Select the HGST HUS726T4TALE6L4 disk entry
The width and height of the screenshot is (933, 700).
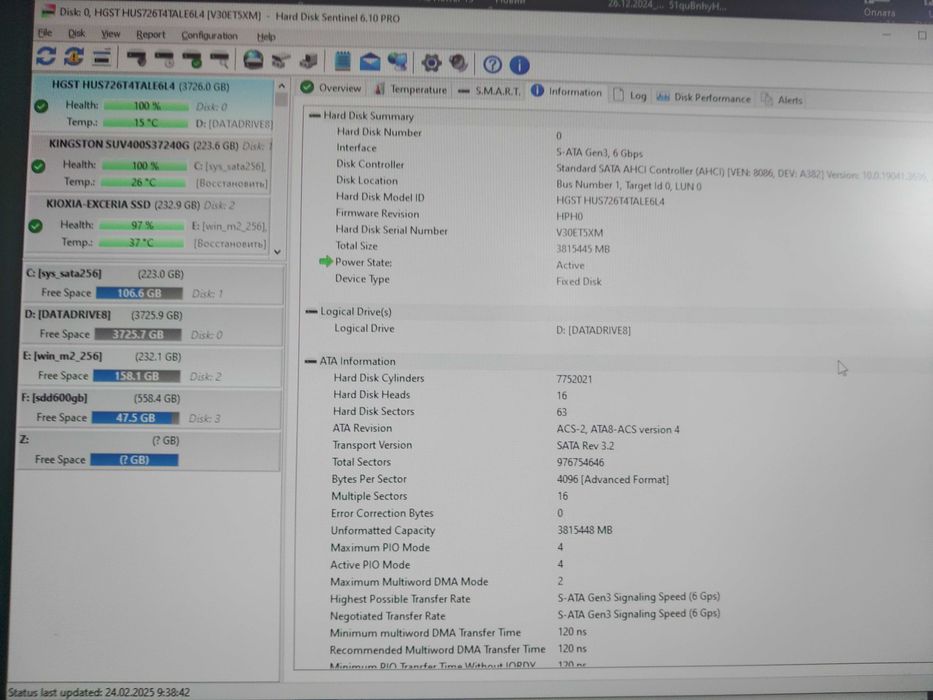pyautogui.click(x=154, y=104)
